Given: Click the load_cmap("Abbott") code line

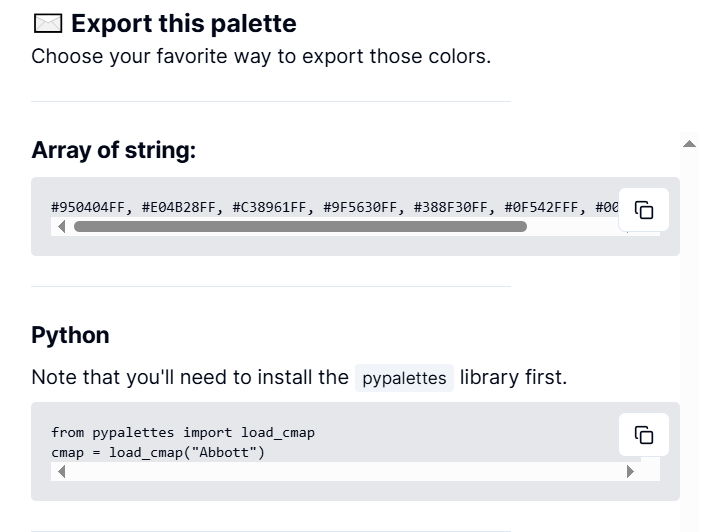Looking at the screenshot, I should 158,452.
